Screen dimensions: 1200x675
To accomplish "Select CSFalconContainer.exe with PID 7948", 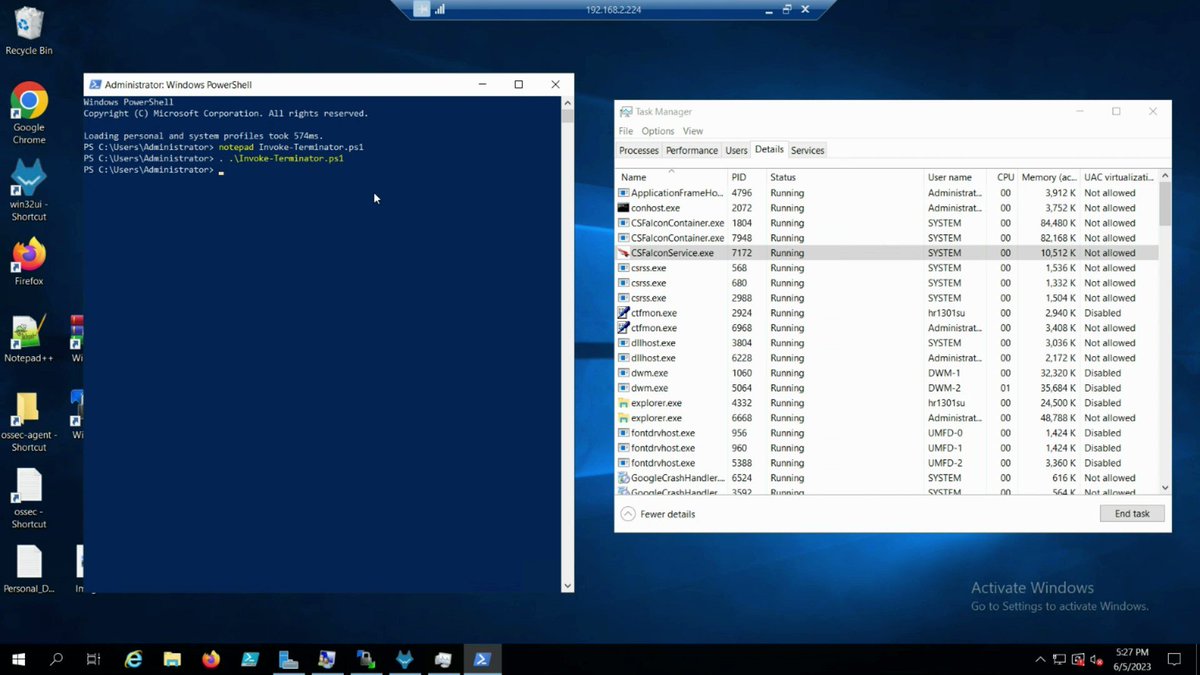I will point(887,238).
